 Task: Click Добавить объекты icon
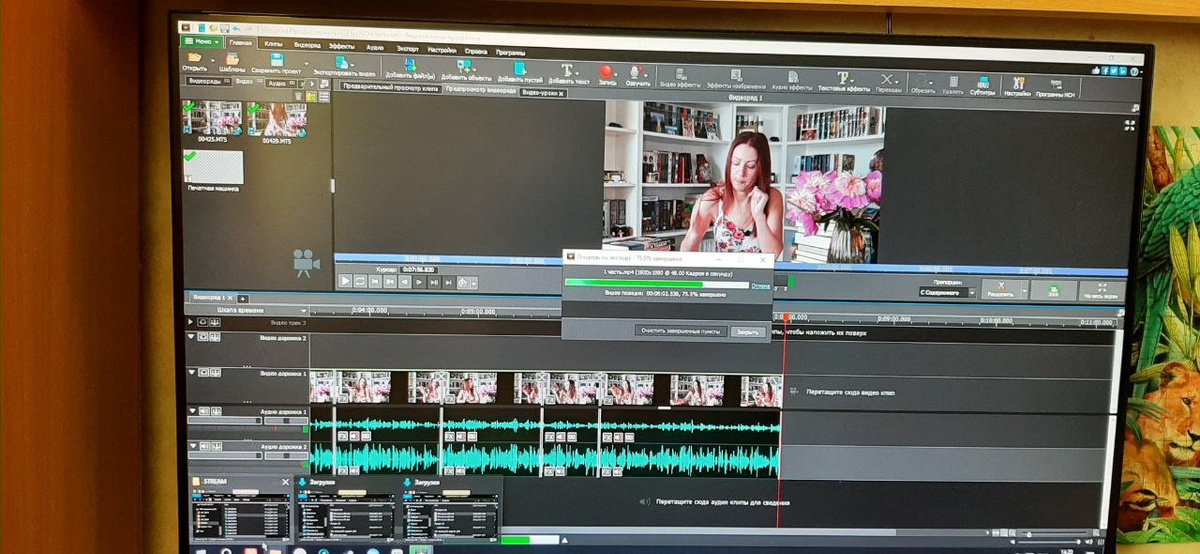pos(464,66)
